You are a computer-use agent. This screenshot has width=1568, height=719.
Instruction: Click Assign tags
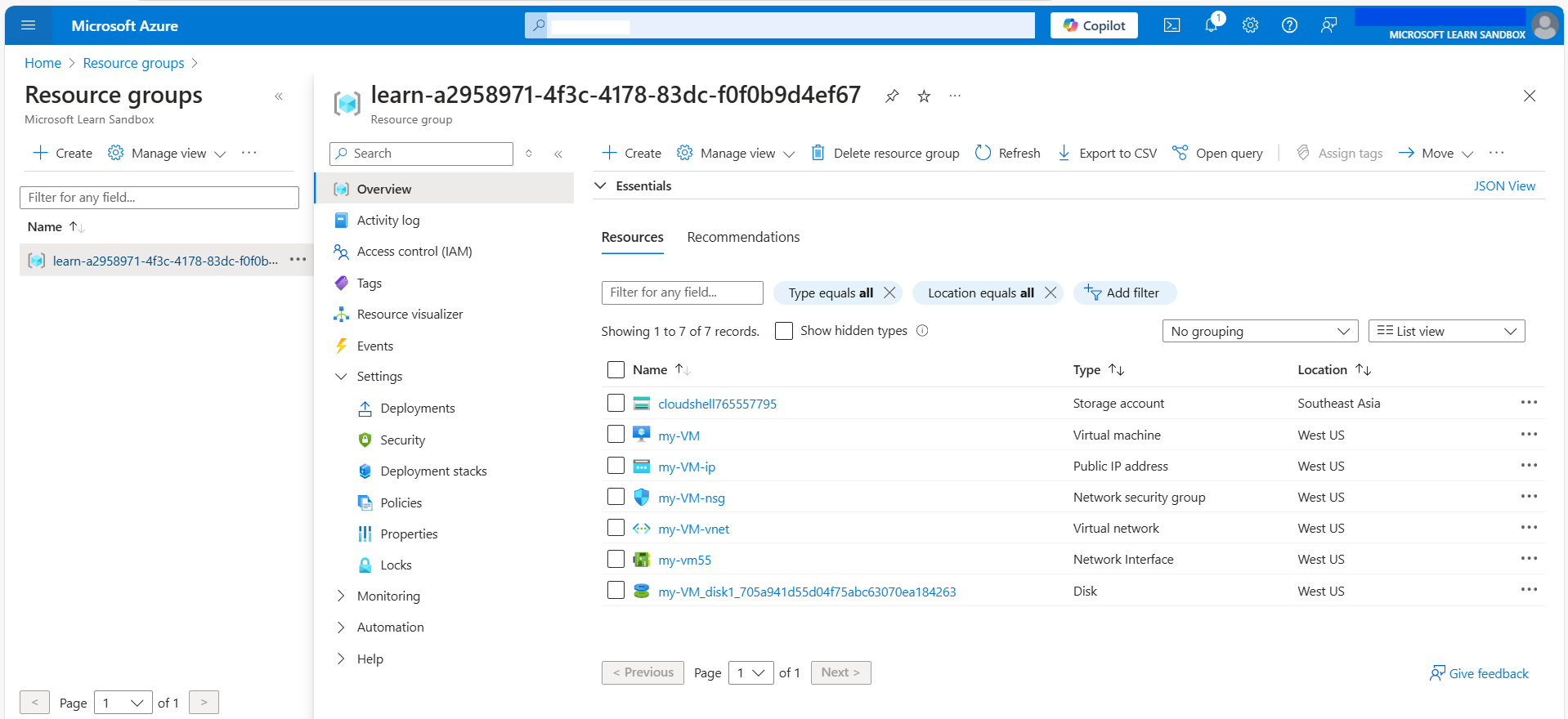(1339, 154)
